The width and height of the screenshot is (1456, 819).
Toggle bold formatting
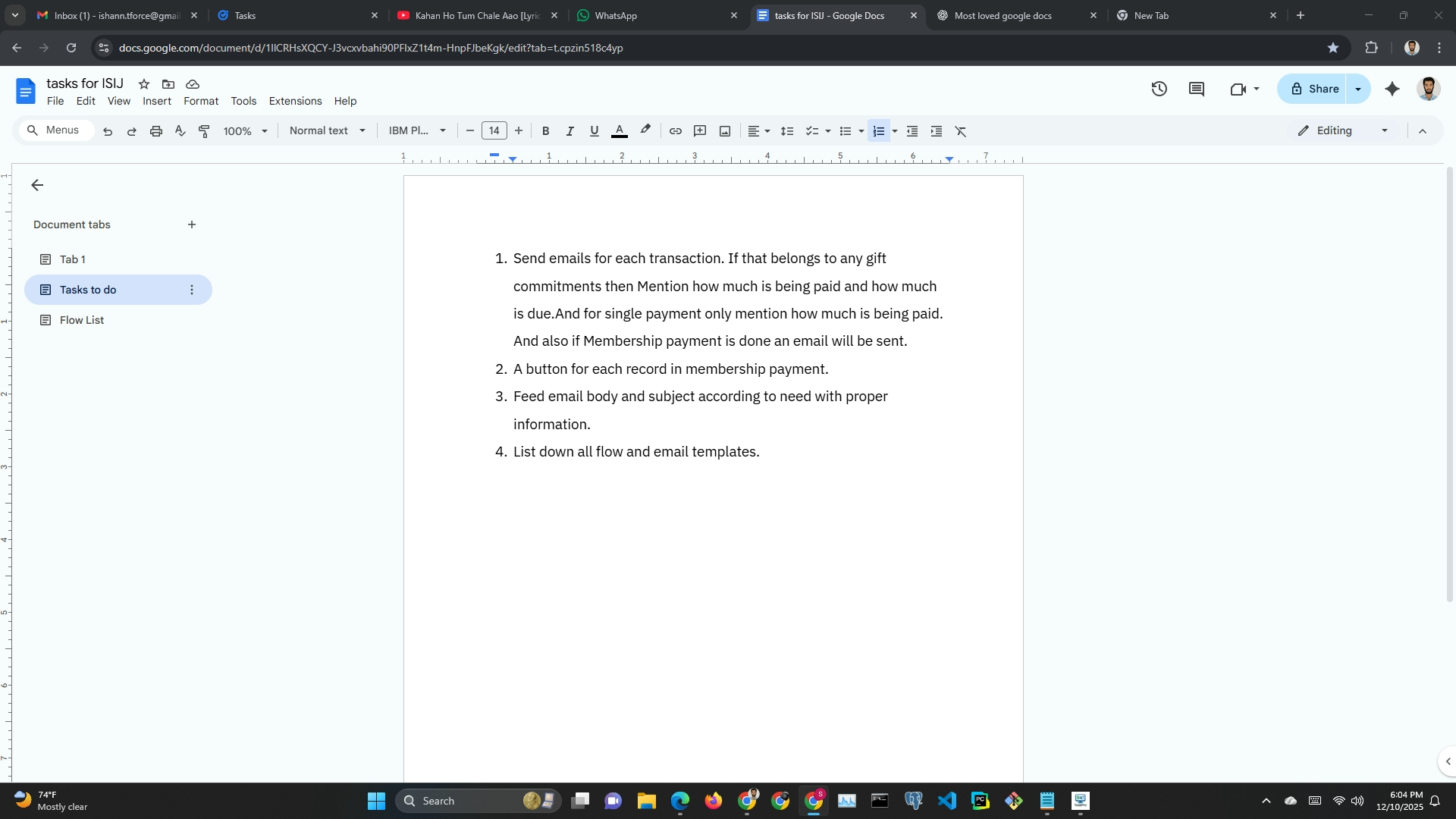(x=545, y=131)
